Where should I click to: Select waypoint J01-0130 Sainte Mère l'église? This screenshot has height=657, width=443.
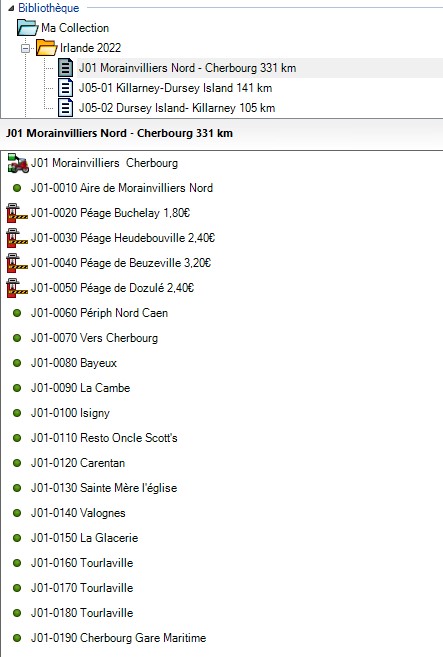click(104, 488)
